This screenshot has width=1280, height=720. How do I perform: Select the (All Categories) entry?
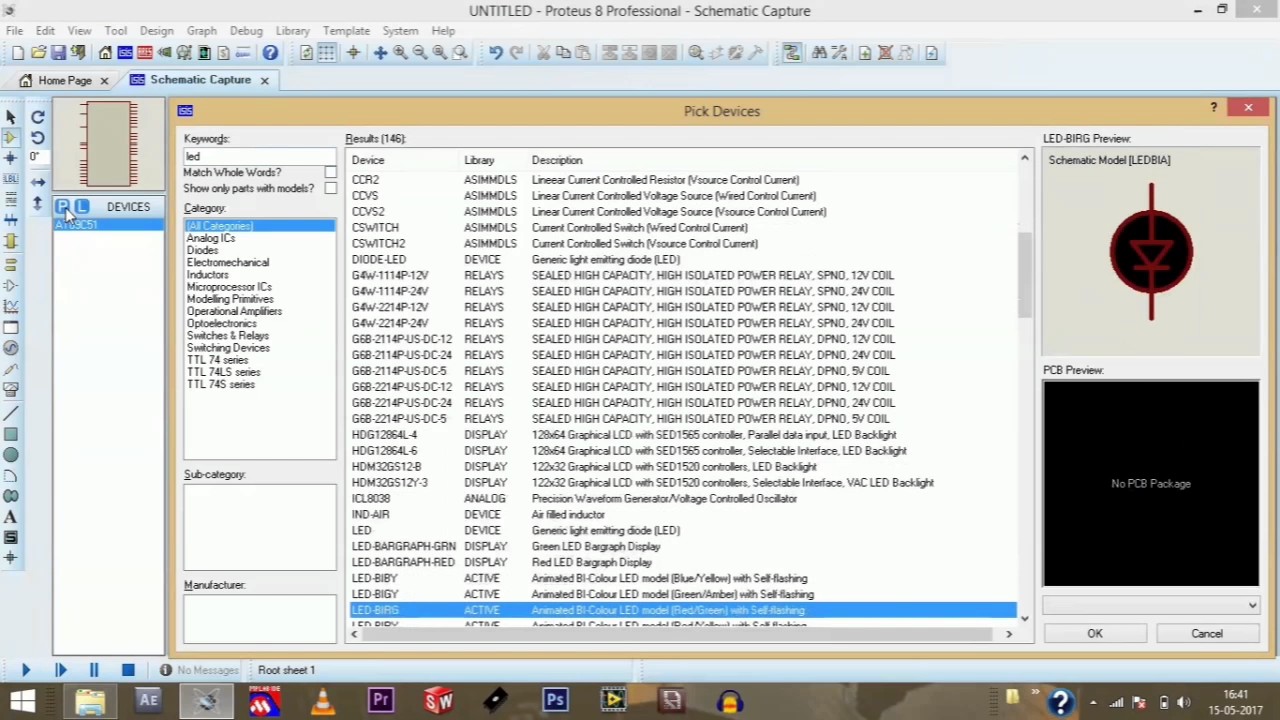[260, 226]
